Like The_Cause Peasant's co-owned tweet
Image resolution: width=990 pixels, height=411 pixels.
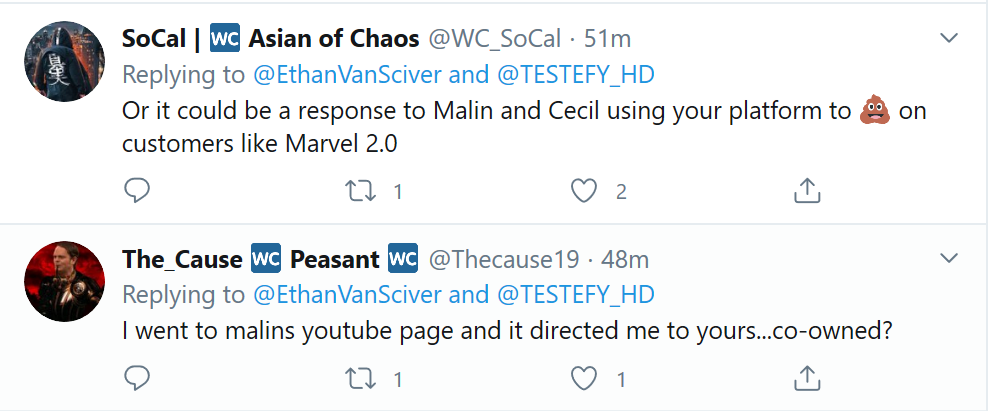click(x=584, y=379)
